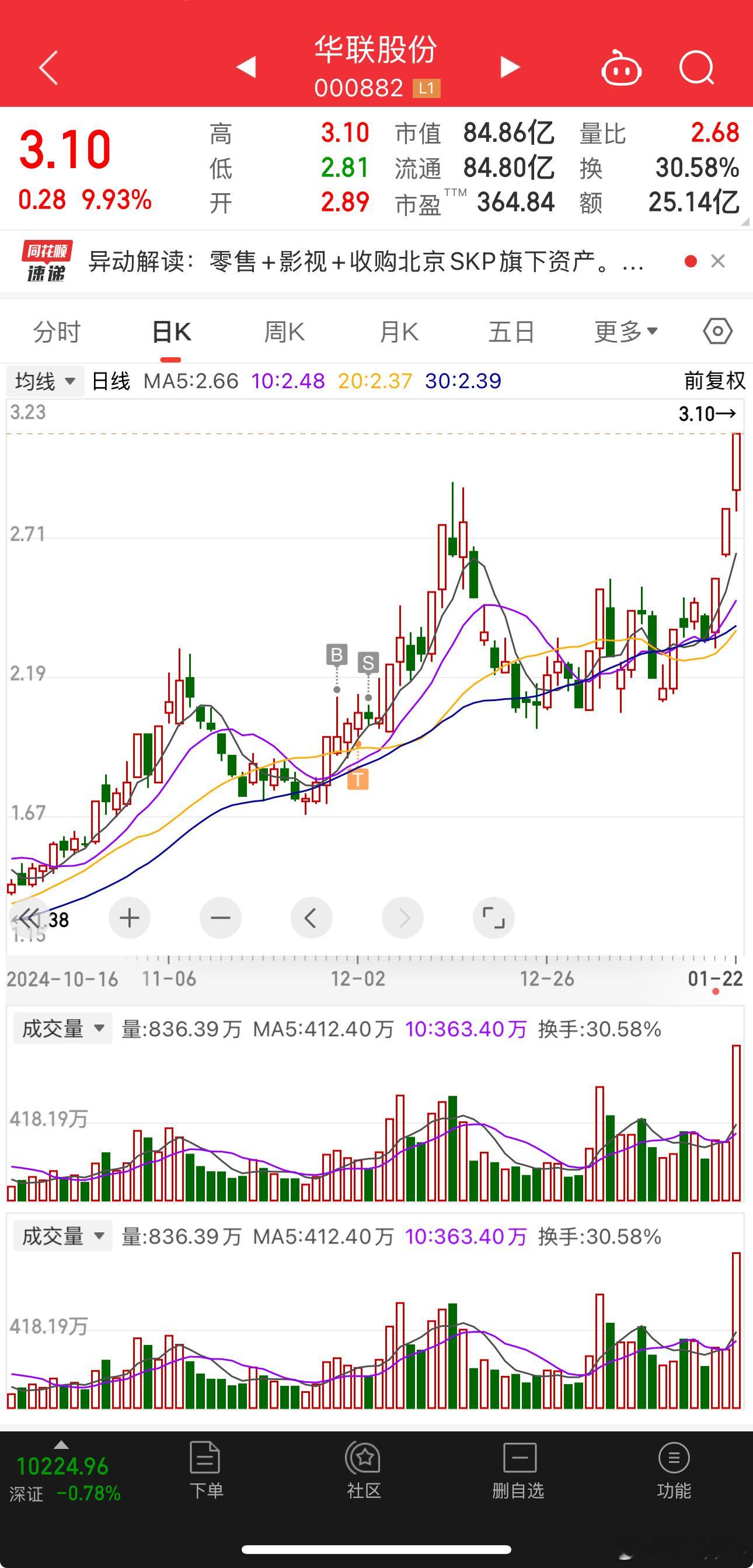The image size is (753, 1568).
Task: Tap the 12-02 date axis label
Action: point(358,979)
